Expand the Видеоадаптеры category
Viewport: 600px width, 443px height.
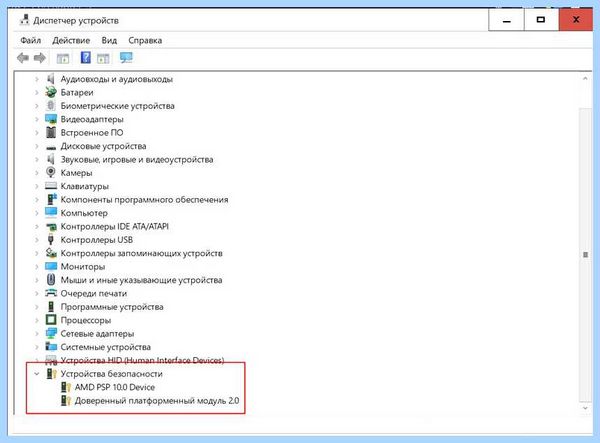[x=37, y=119]
